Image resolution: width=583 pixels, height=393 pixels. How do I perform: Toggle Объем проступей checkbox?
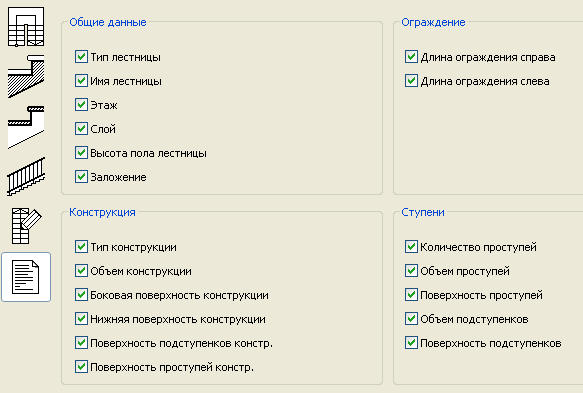(411, 271)
